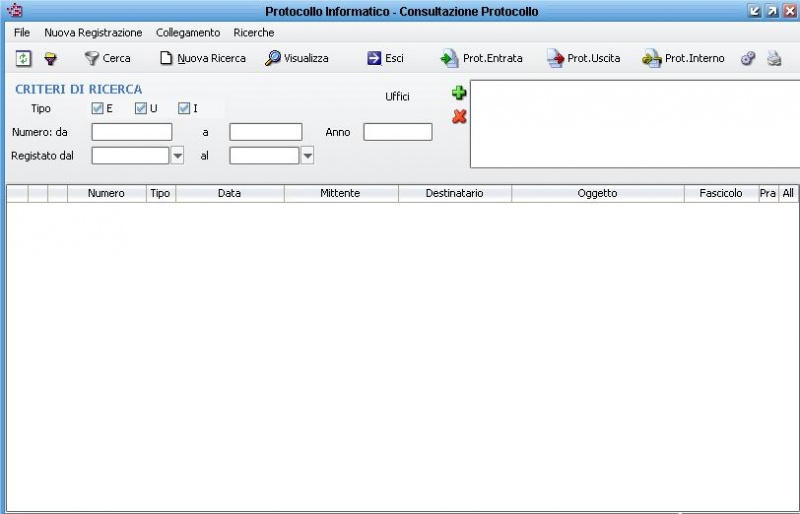
Task: Add an office with green plus icon
Action: click(459, 93)
